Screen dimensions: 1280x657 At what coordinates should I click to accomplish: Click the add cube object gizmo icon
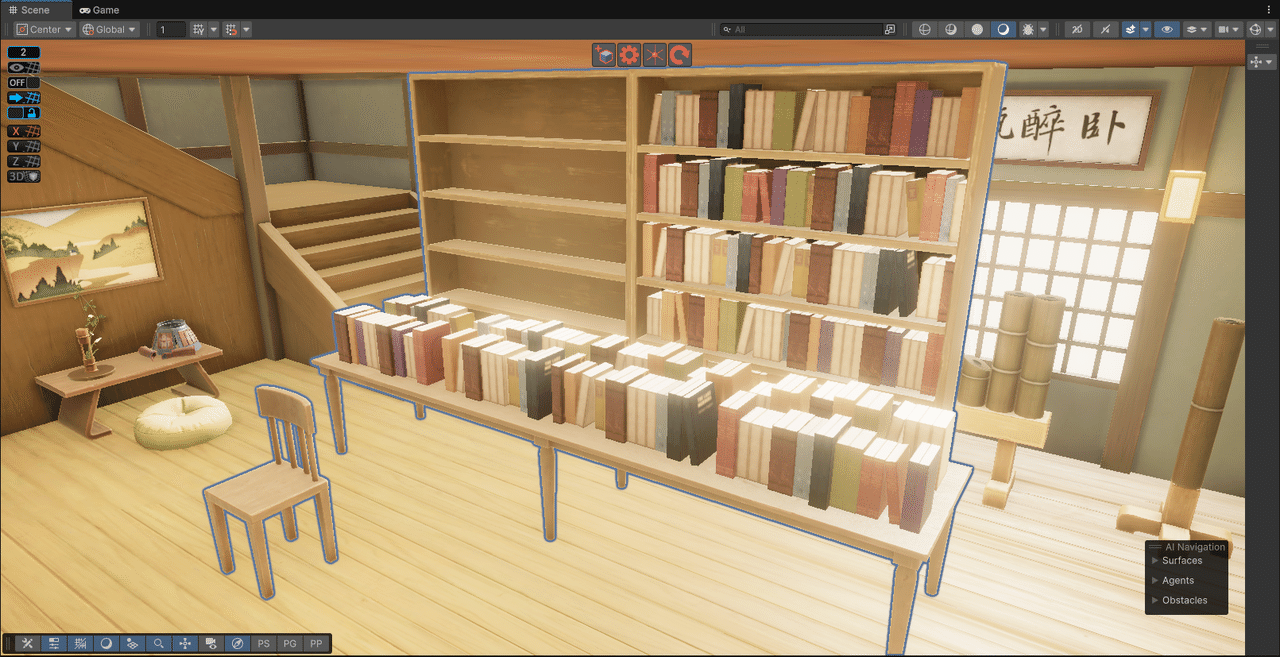click(604, 55)
